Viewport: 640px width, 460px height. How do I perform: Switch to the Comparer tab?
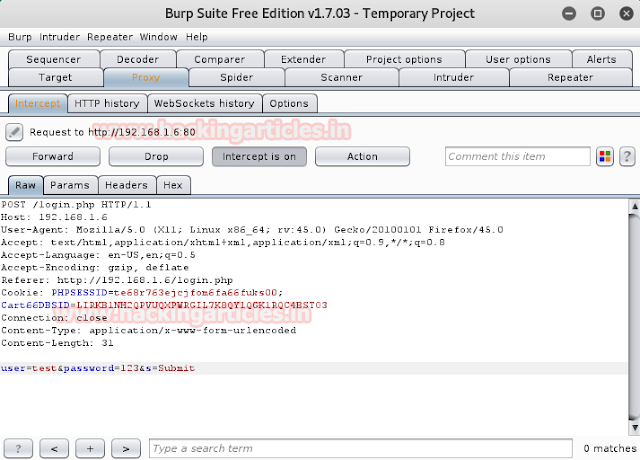(x=220, y=59)
